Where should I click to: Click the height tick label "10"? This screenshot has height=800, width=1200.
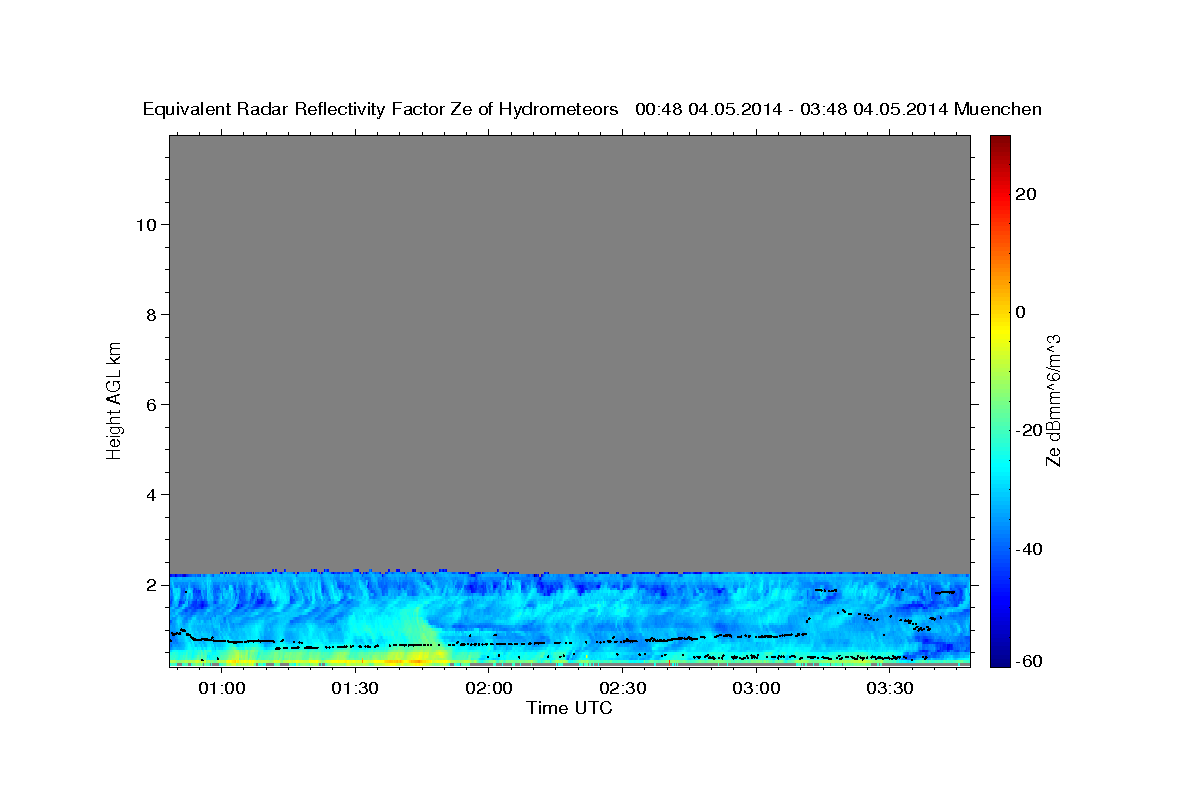click(x=145, y=224)
